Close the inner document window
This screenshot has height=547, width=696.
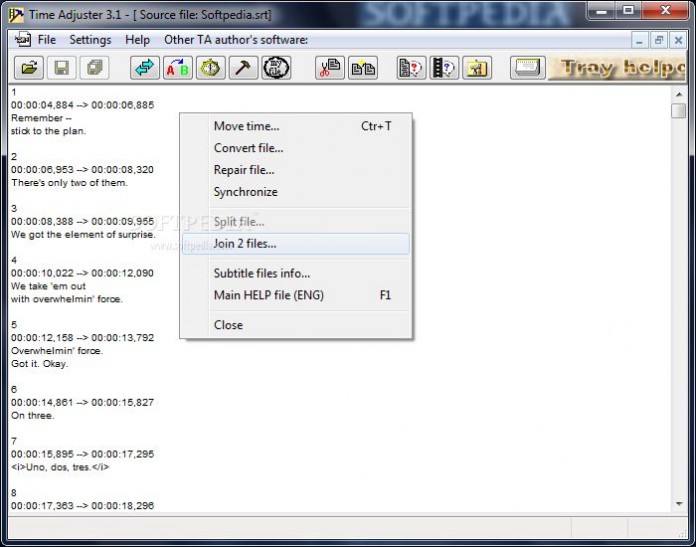678,41
